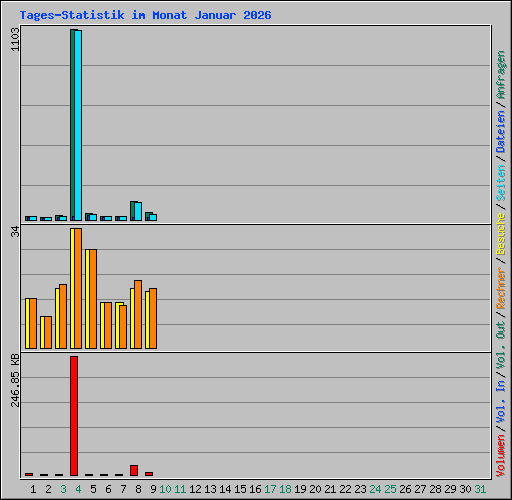512x500 pixels.
Task: Click the 1103 axis maximum label
Action: (x=15, y=39)
